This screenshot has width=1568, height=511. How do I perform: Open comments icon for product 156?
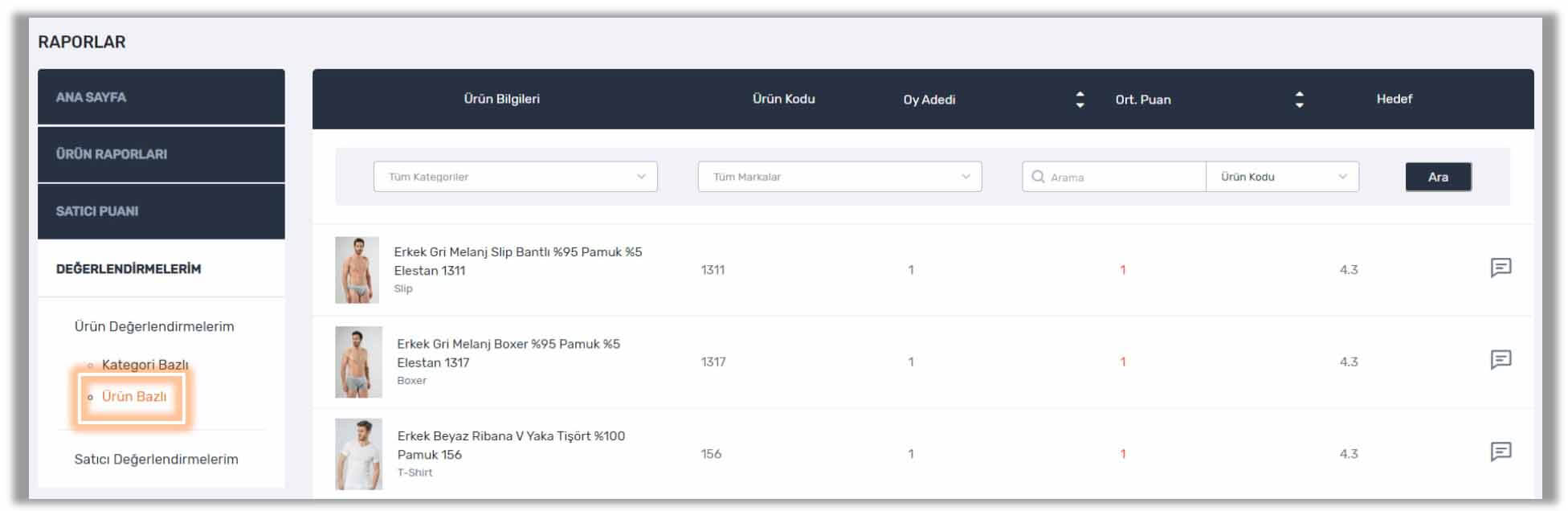tap(1501, 452)
